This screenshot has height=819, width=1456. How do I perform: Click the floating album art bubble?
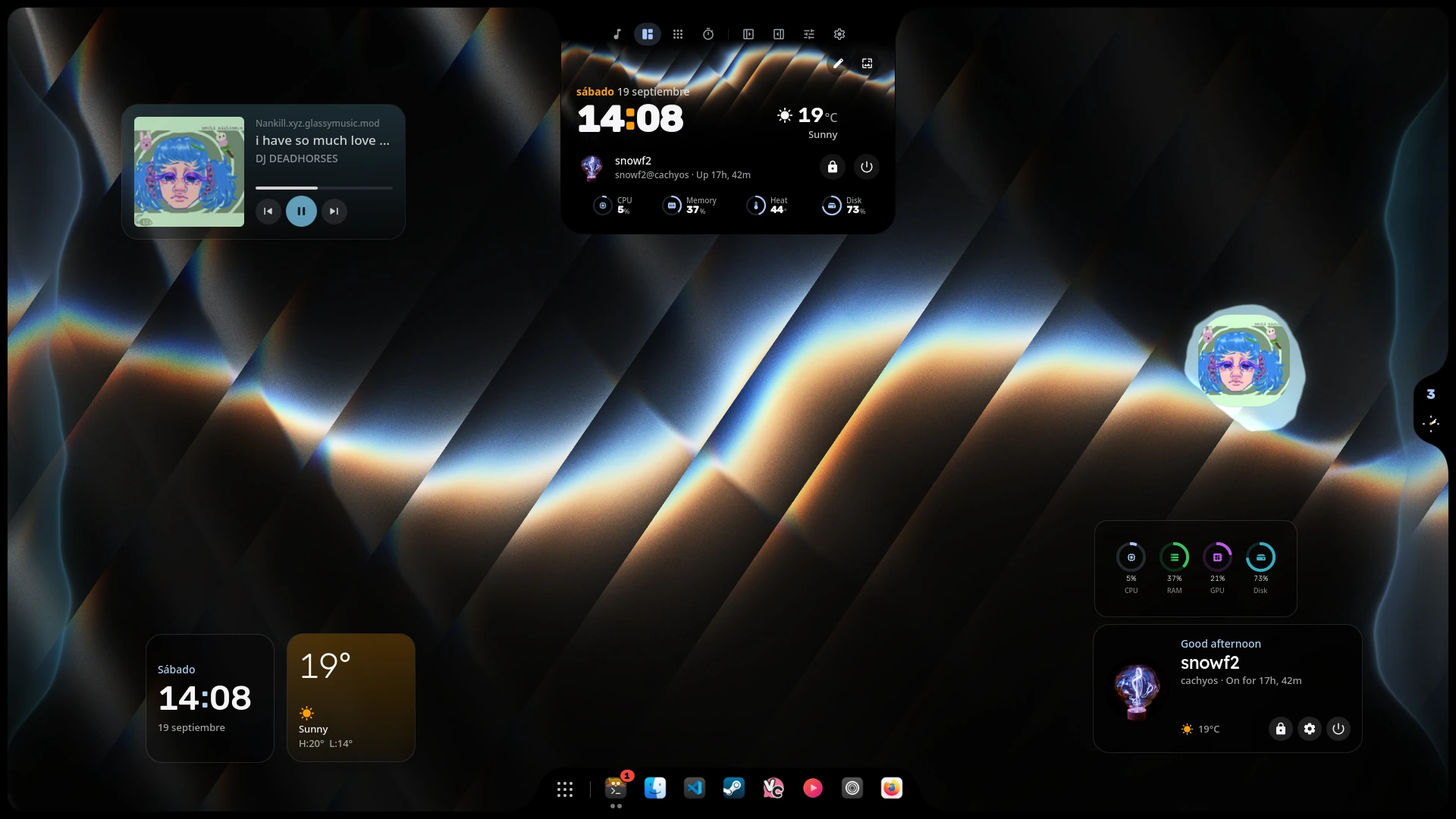(1244, 366)
